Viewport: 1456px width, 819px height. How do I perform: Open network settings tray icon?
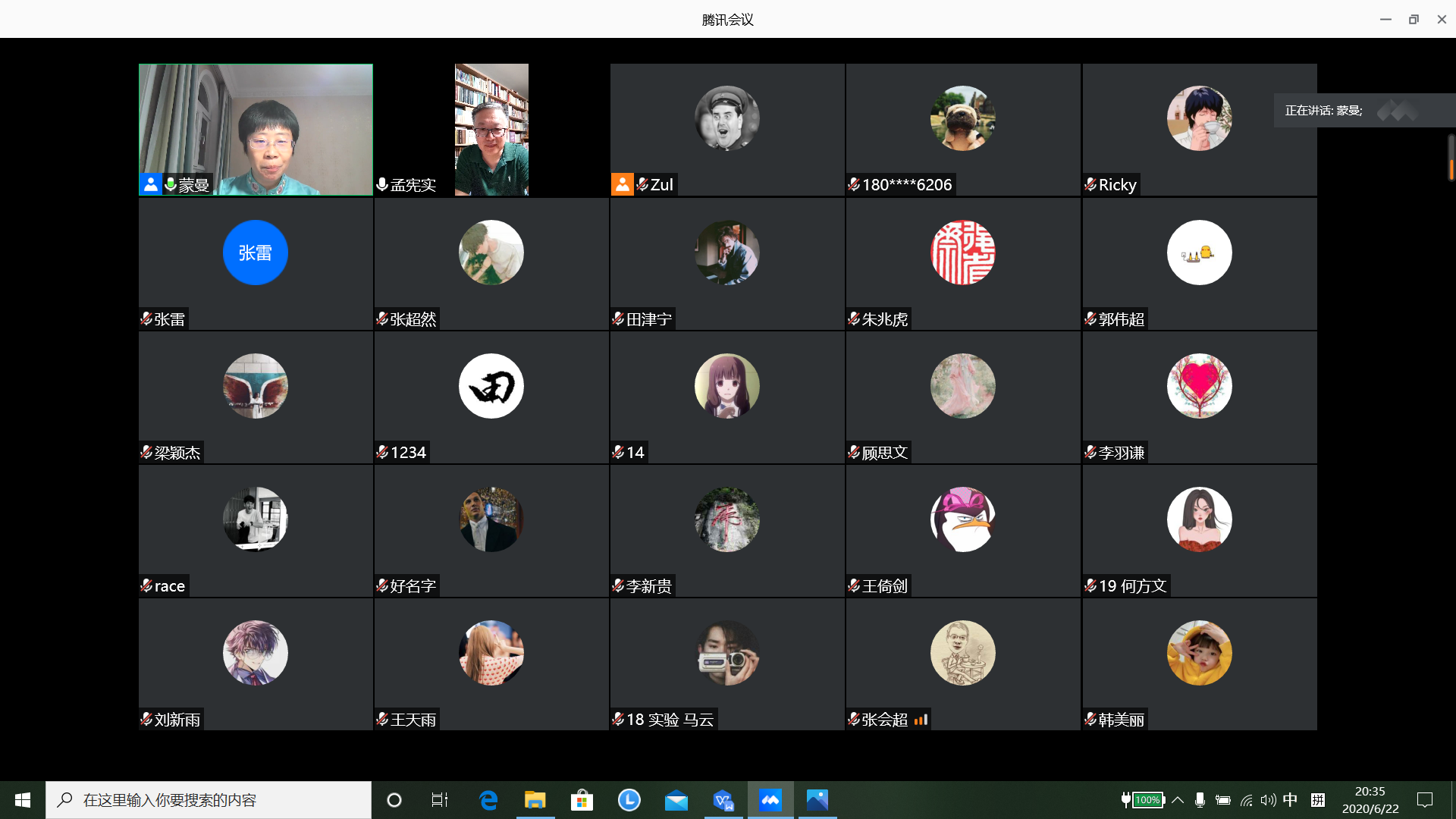pyautogui.click(x=1246, y=800)
